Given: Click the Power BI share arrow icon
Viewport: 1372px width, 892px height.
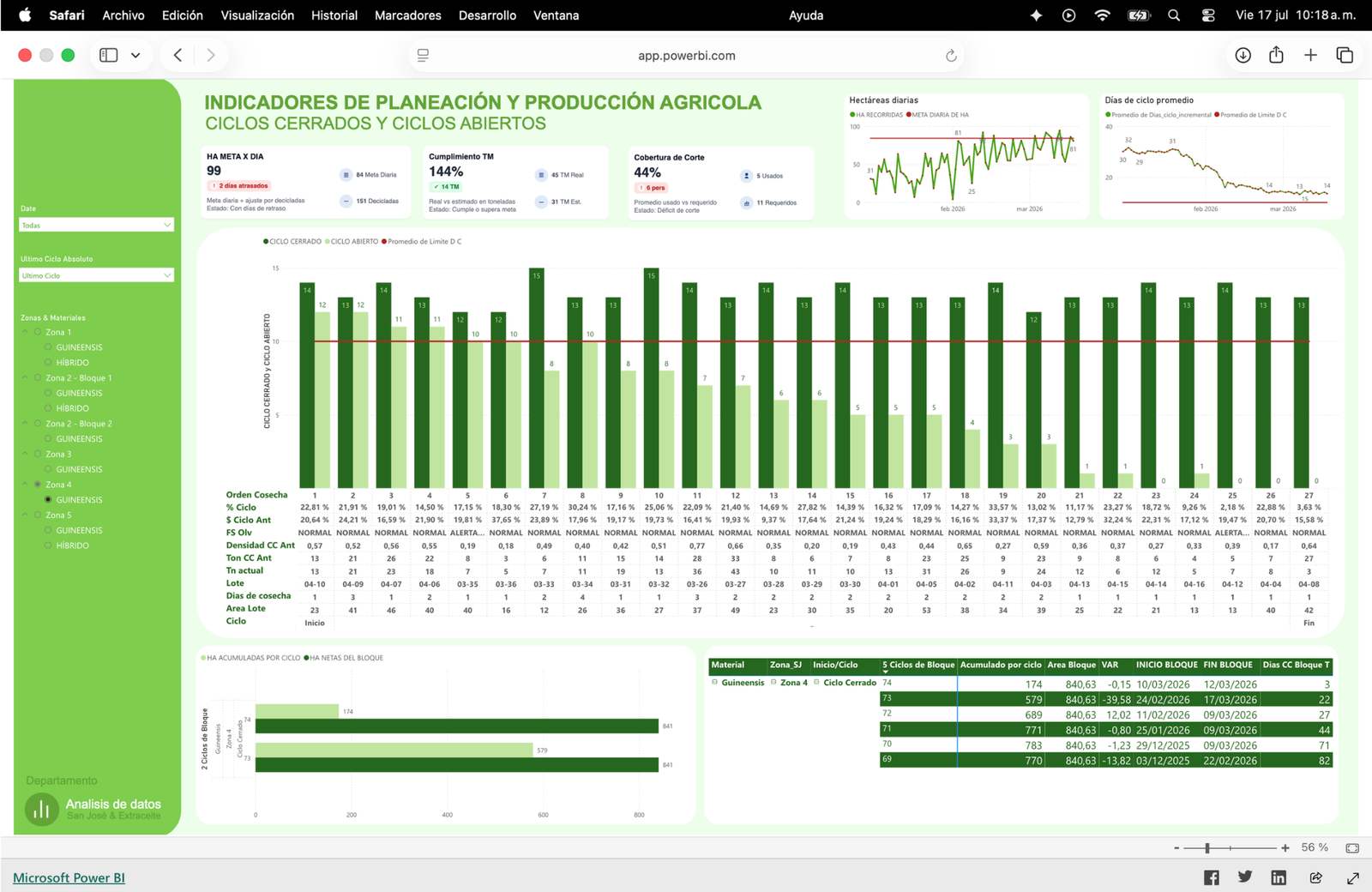Looking at the screenshot, I should click(1315, 877).
